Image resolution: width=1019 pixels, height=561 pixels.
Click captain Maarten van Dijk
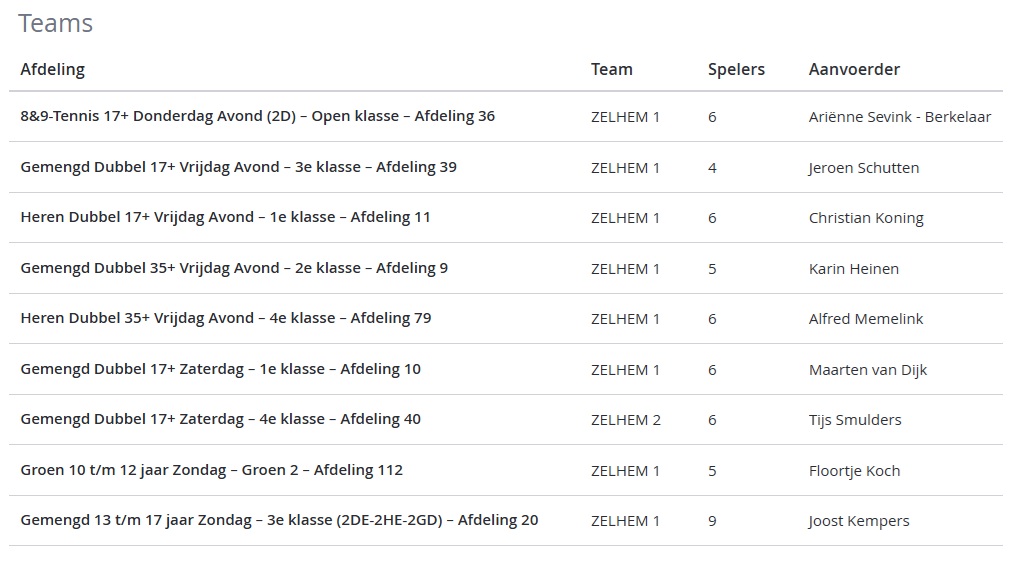pos(868,370)
